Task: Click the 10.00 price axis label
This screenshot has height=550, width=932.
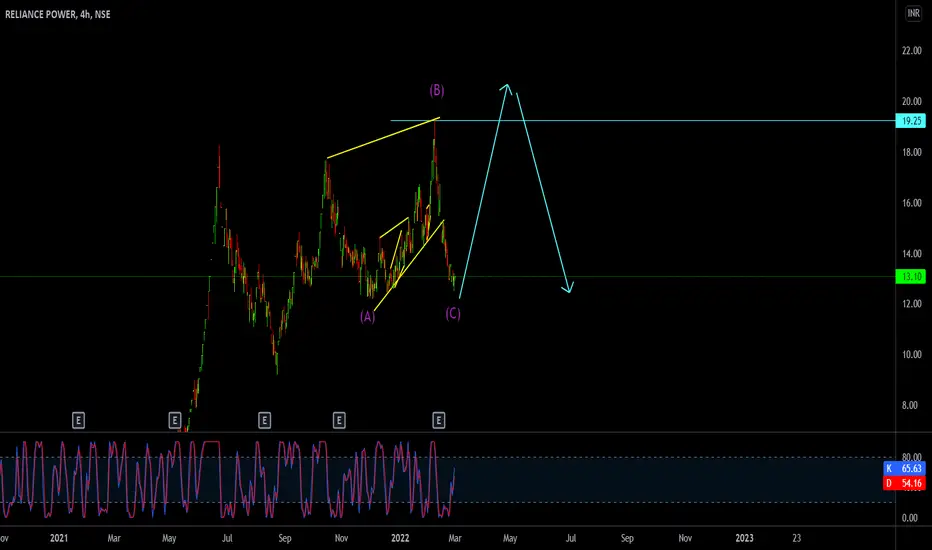Action: (912, 354)
